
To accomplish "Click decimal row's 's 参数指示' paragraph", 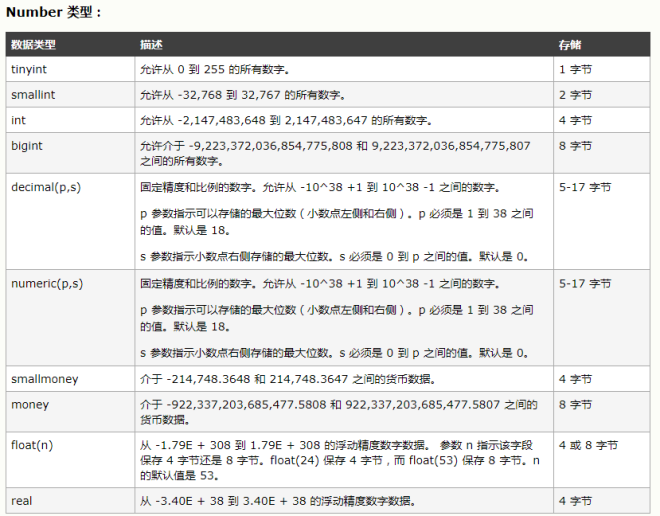I will tap(334, 256).
